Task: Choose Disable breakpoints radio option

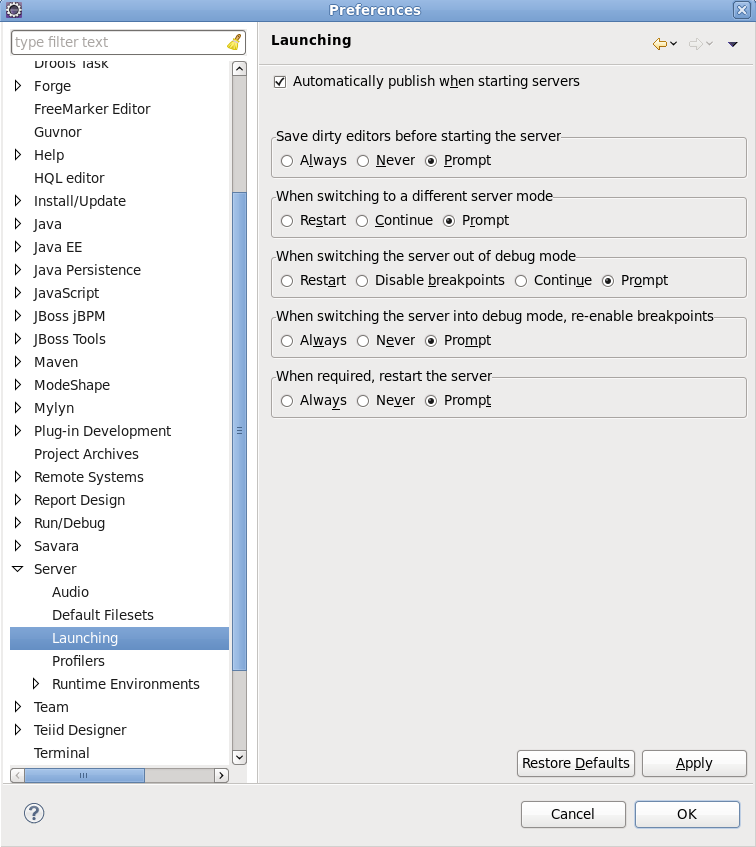Action: (362, 280)
